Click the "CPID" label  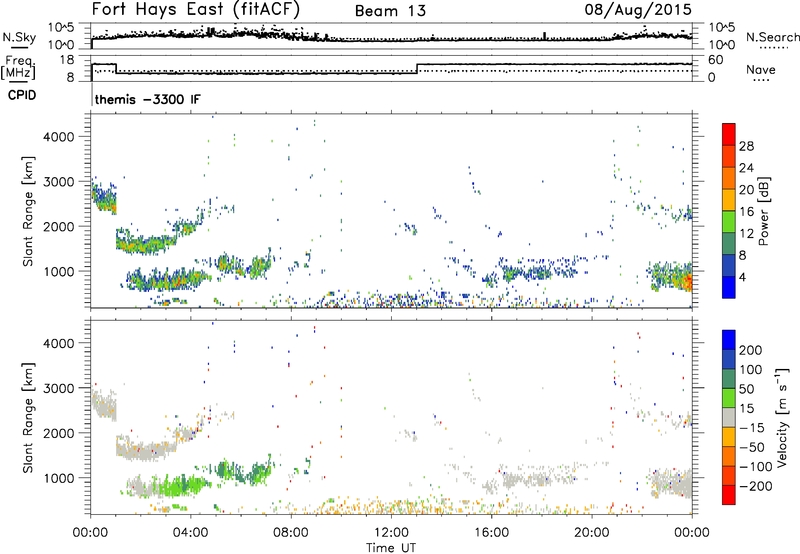click(x=22, y=95)
